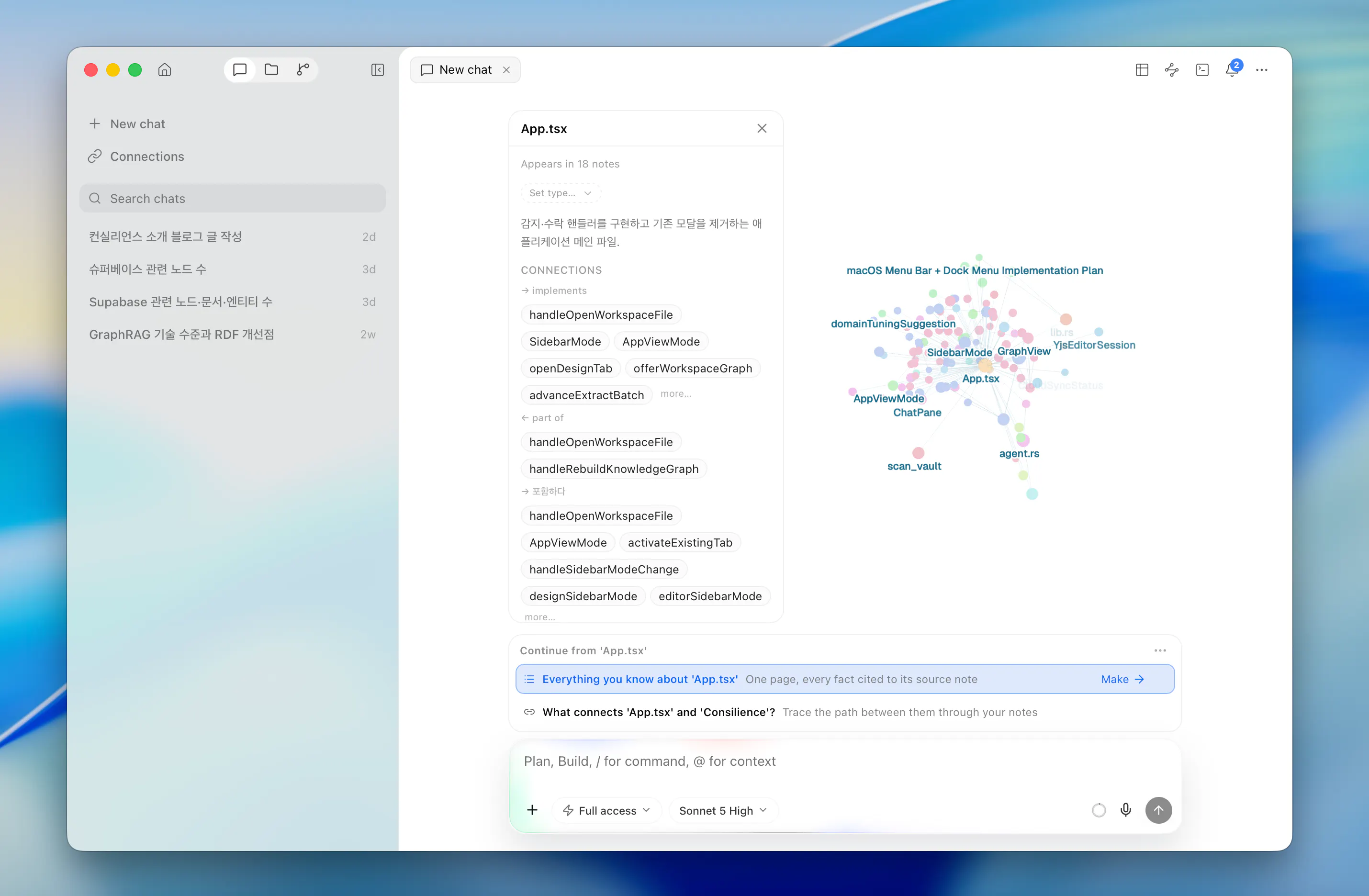
Task: Click AppViewMode chip under implements
Action: [x=661, y=342]
